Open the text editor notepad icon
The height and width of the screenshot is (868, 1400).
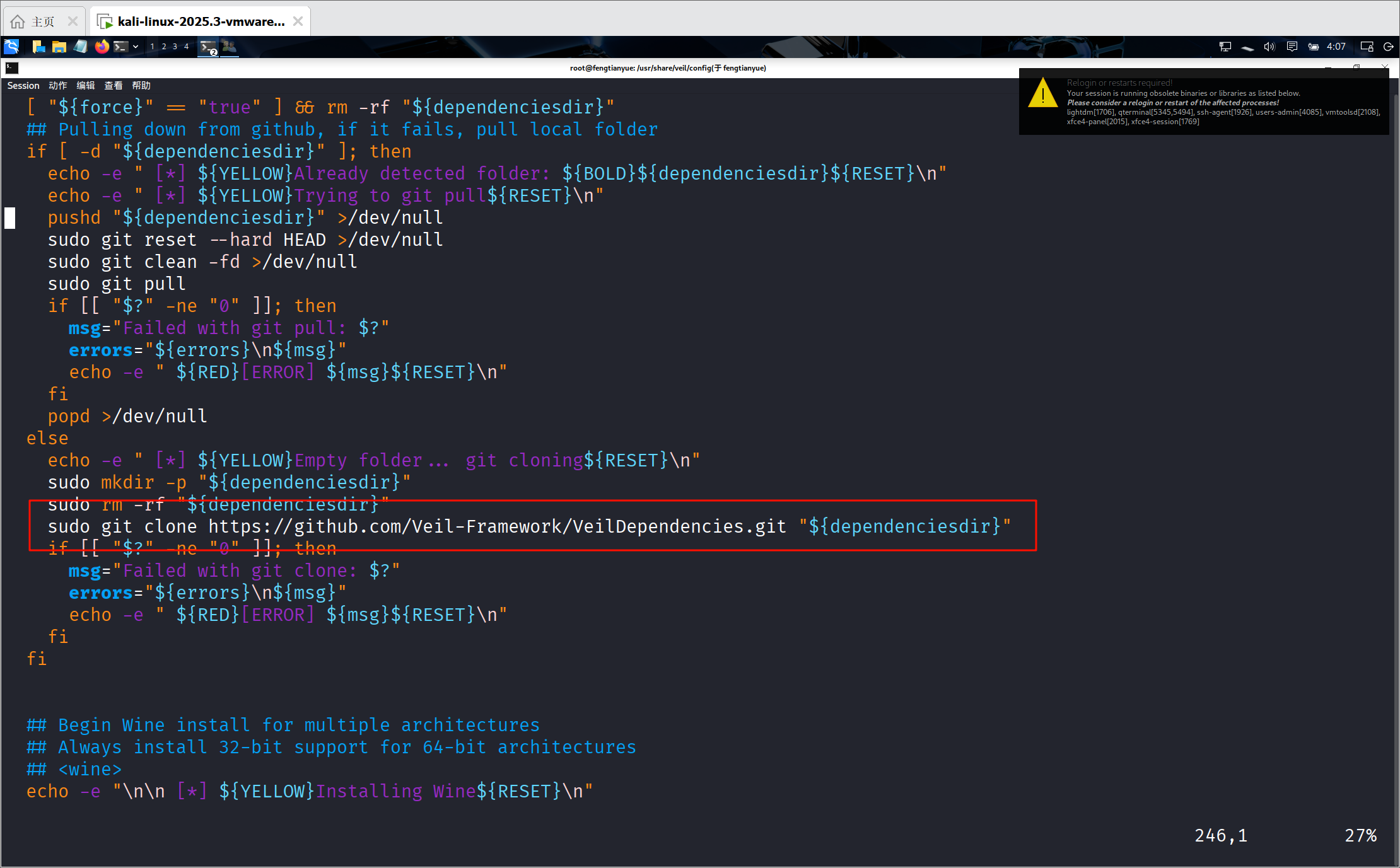tap(81, 46)
